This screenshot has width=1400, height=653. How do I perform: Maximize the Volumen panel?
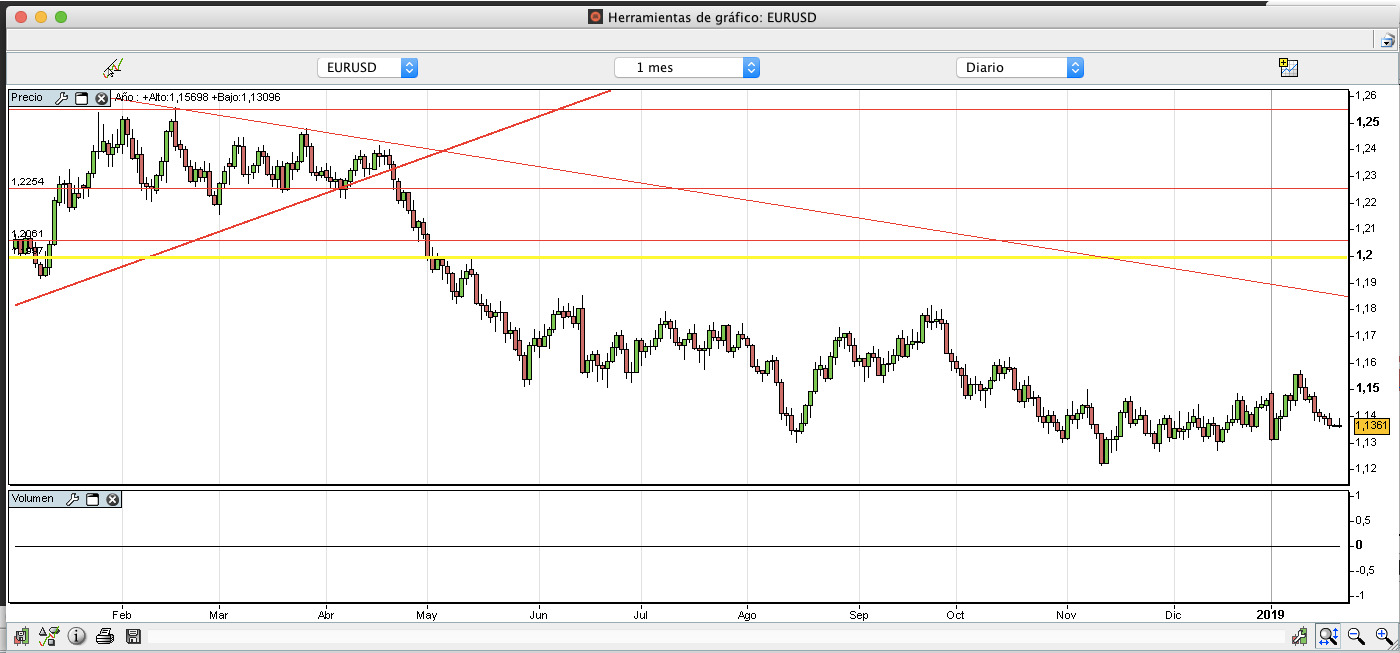tap(93, 499)
